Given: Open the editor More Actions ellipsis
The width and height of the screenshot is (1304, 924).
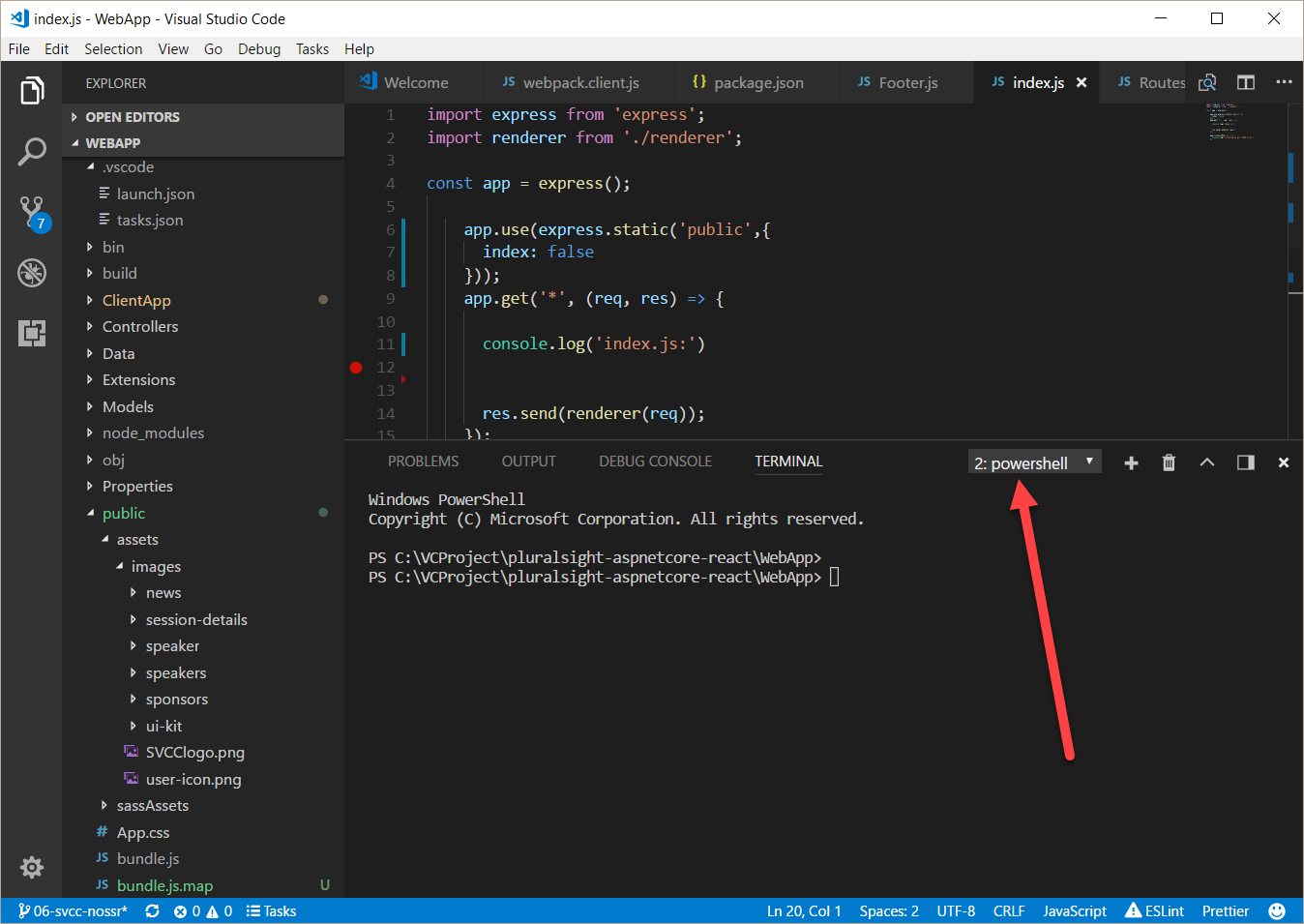Looking at the screenshot, I should (1284, 82).
